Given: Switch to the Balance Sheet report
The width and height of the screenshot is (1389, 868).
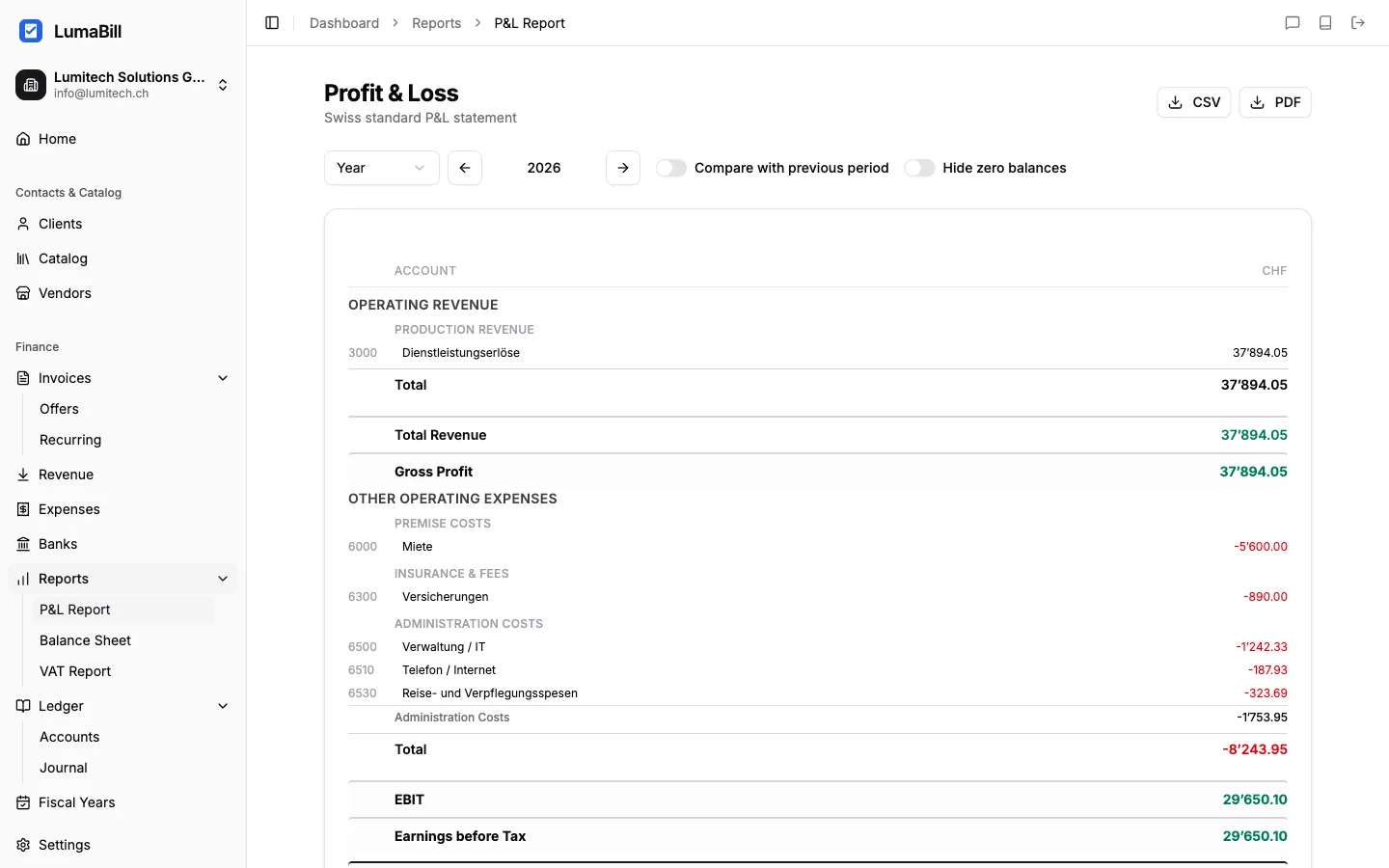Looking at the screenshot, I should pyautogui.click(x=85, y=640).
